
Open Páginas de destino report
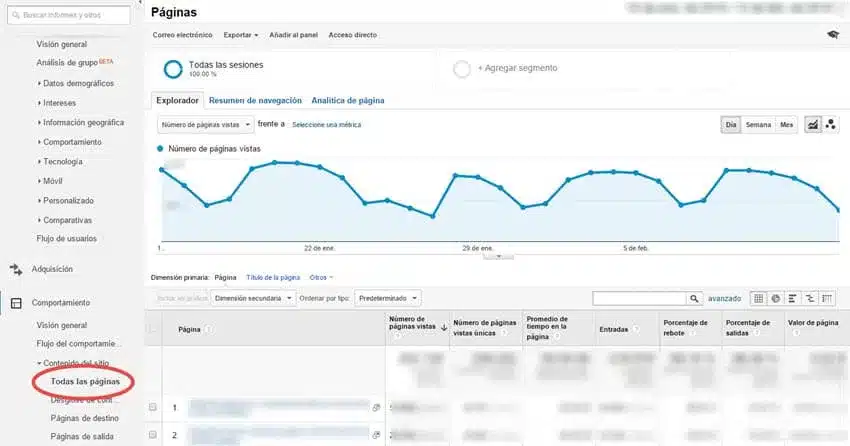pyautogui.click(x=84, y=418)
